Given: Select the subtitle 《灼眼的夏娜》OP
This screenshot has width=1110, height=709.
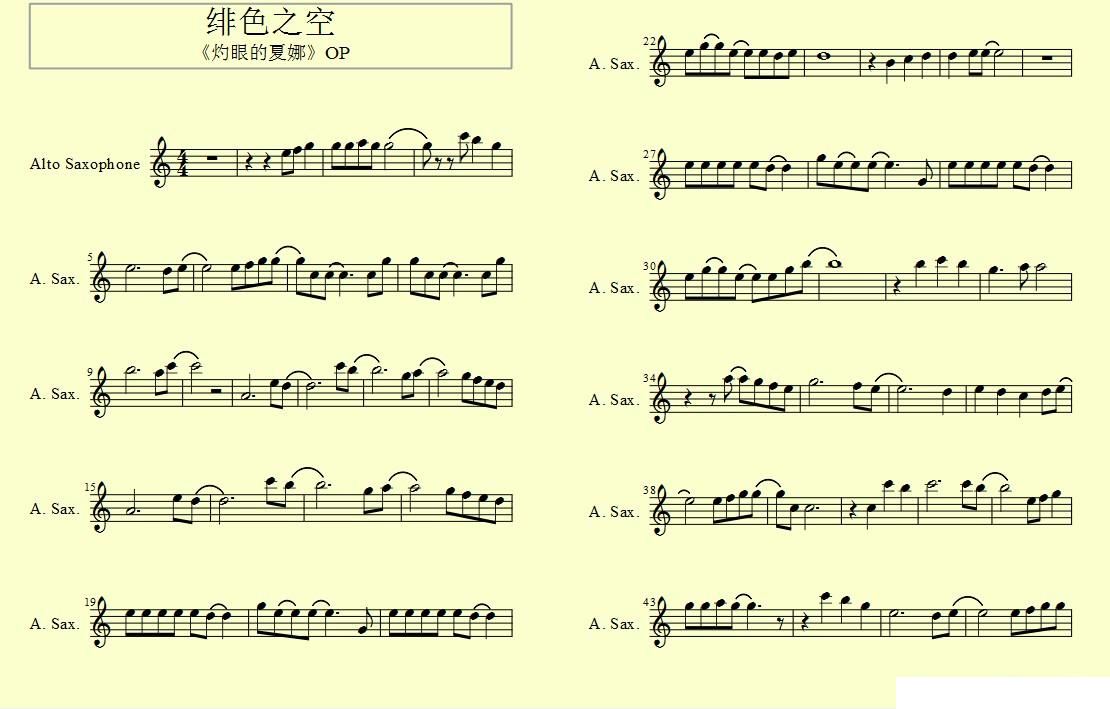Looking at the screenshot, I should pyautogui.click(x=273, y=52).
